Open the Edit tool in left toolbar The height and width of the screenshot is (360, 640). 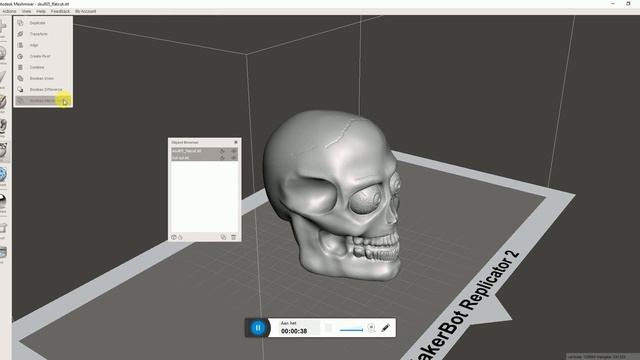click(x=3, y=151)
